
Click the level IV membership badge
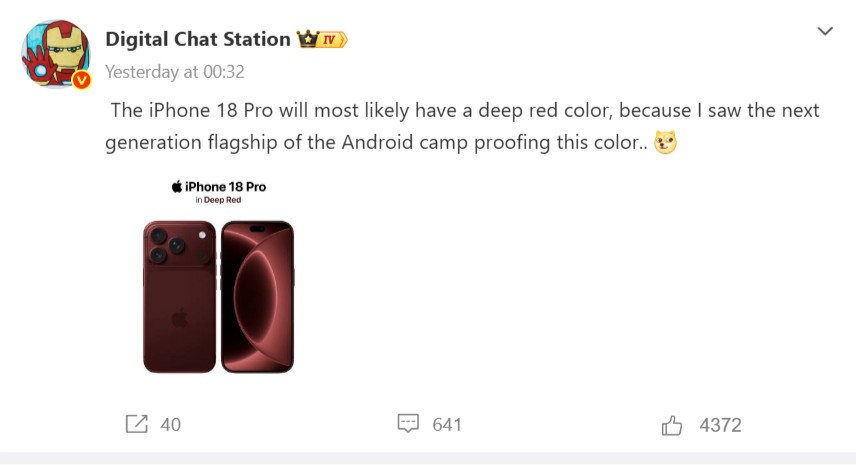(x=334, y=40)
